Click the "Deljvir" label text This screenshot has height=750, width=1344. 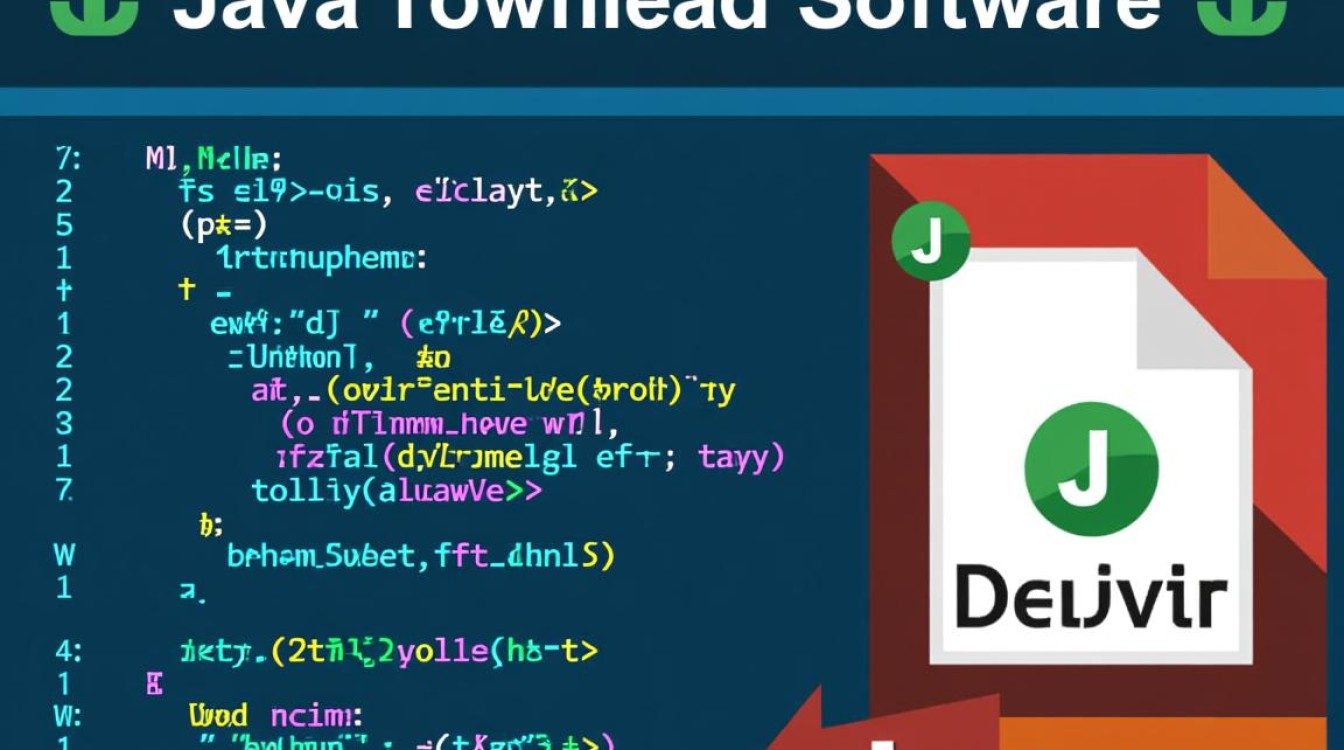pyautogui.click(x=1090, y=598)
